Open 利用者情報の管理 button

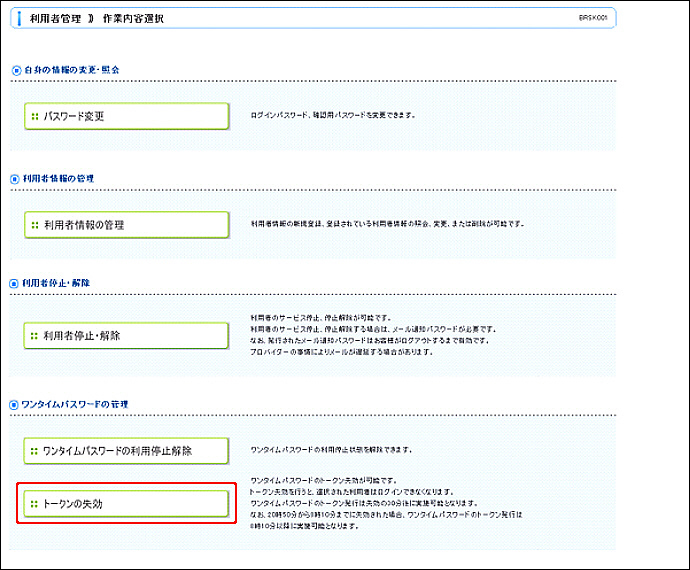pyautogui.click(x=126, y=225)
